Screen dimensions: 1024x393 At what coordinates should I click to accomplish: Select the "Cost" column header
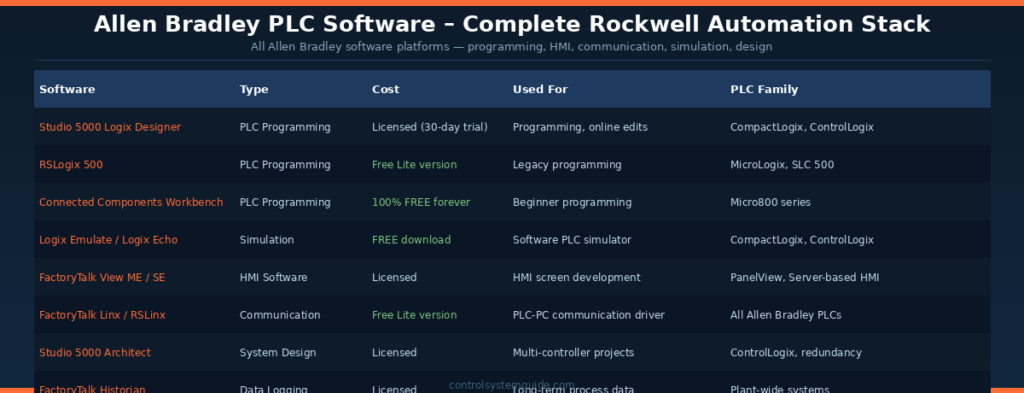[386, 89]
